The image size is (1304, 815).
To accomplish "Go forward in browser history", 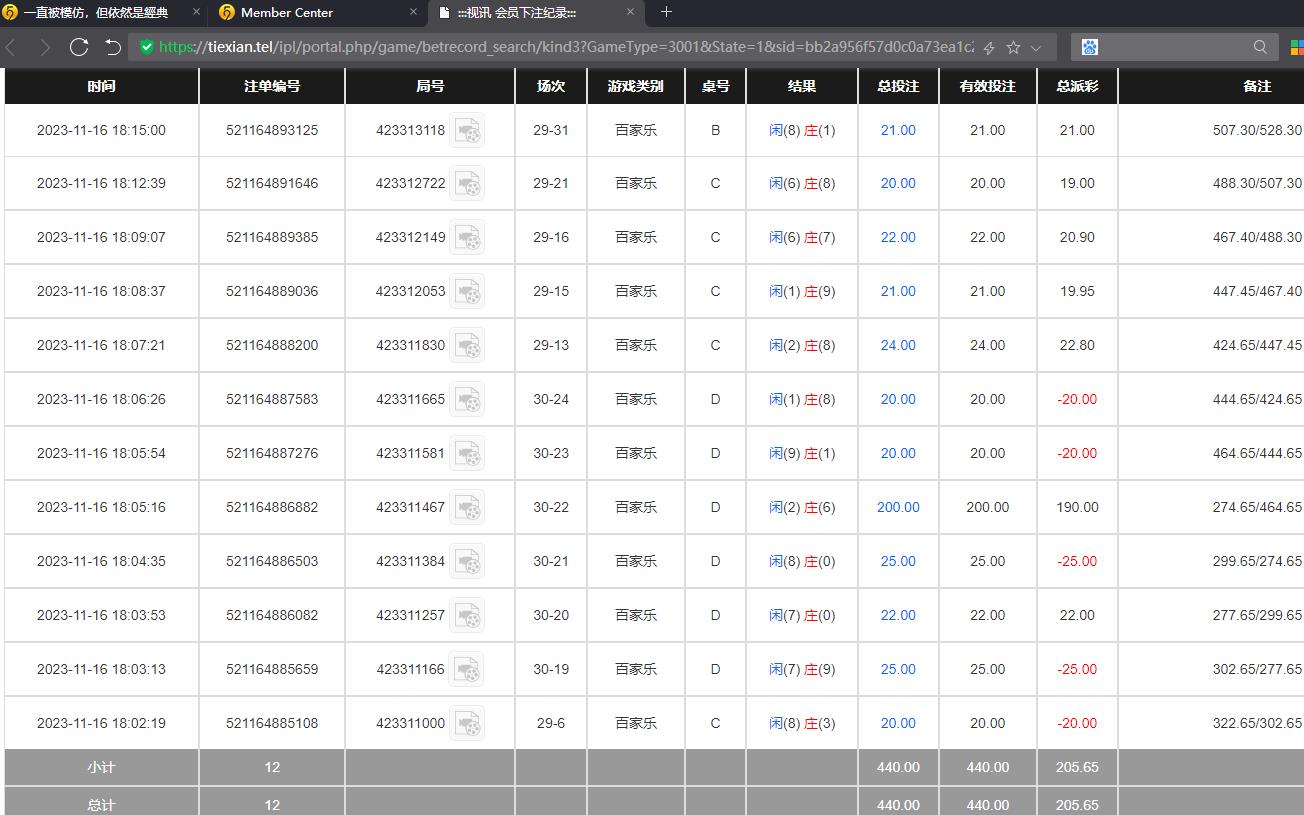I will point(45,47).
